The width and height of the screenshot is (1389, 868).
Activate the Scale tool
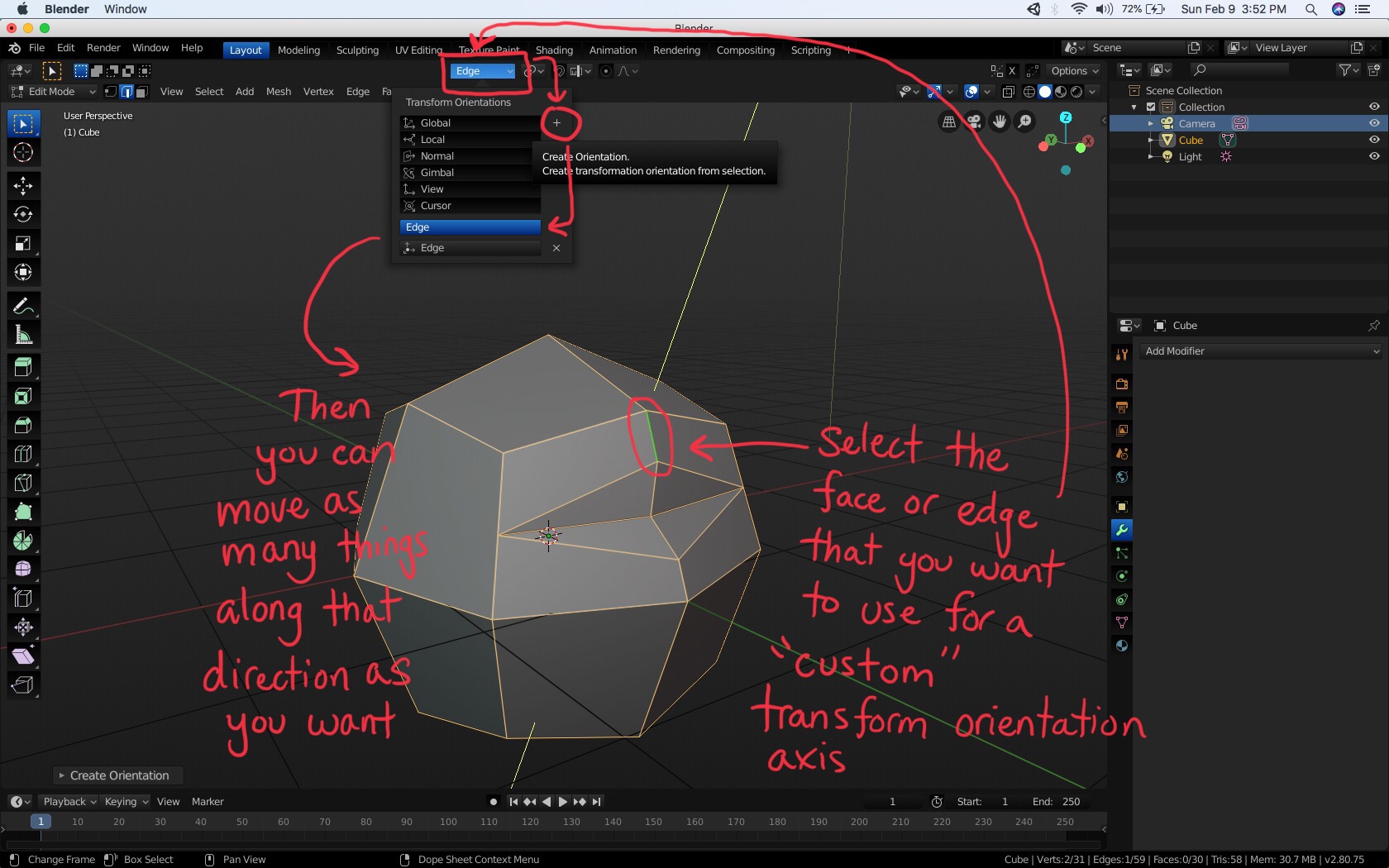23,243
